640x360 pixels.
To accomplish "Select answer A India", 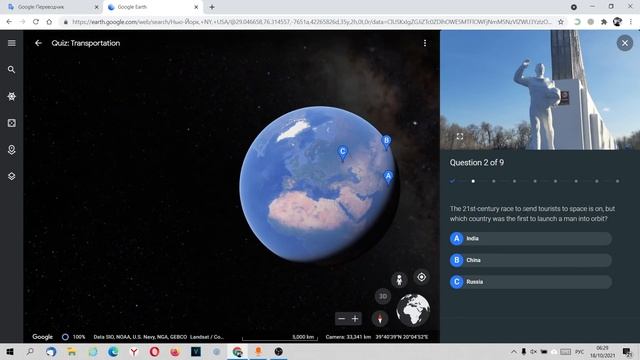I will point(531,238).
